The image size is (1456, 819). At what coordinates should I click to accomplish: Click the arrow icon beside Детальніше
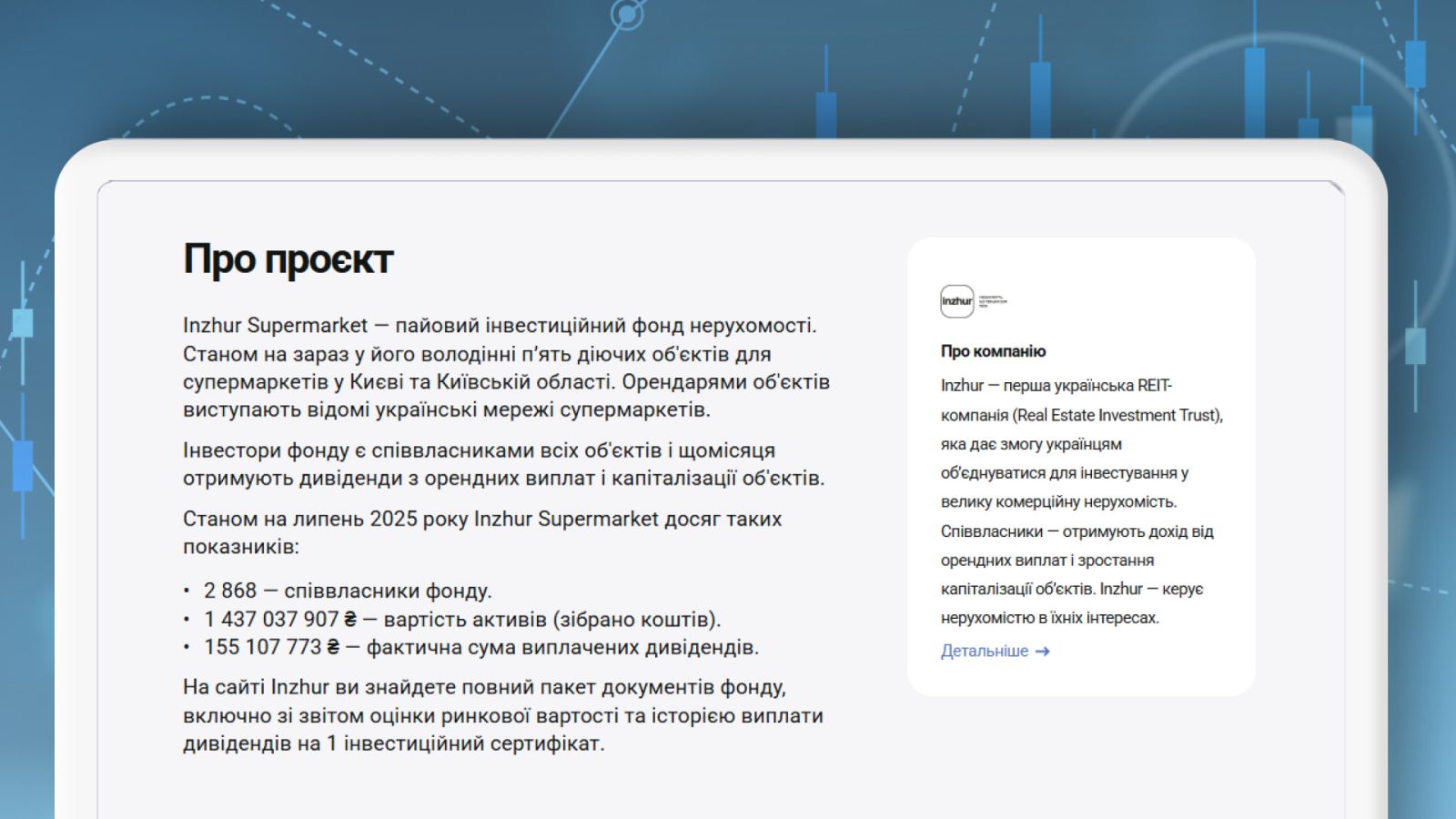pyautogui.click(x=1043, y=652)
